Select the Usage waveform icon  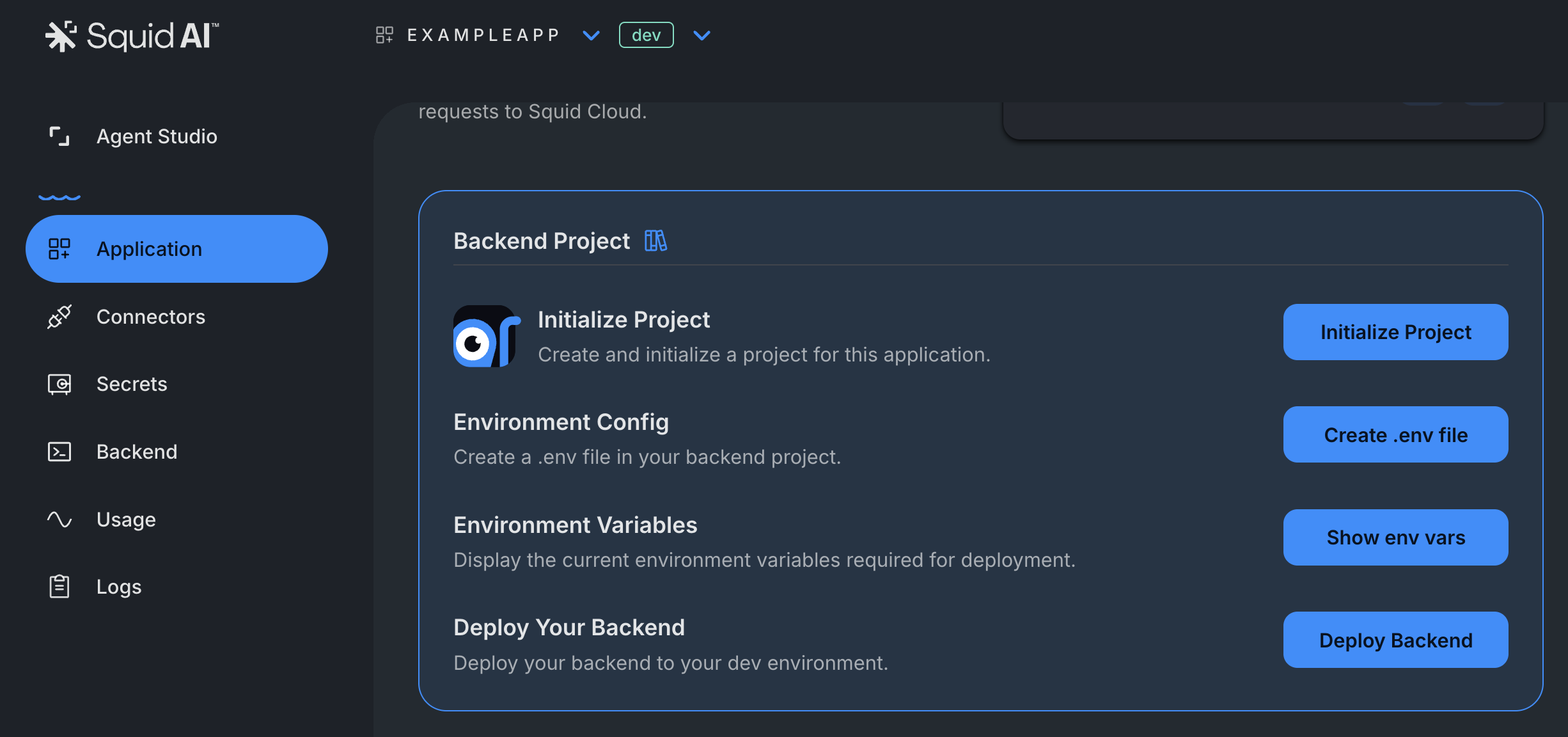coord(59,519)
